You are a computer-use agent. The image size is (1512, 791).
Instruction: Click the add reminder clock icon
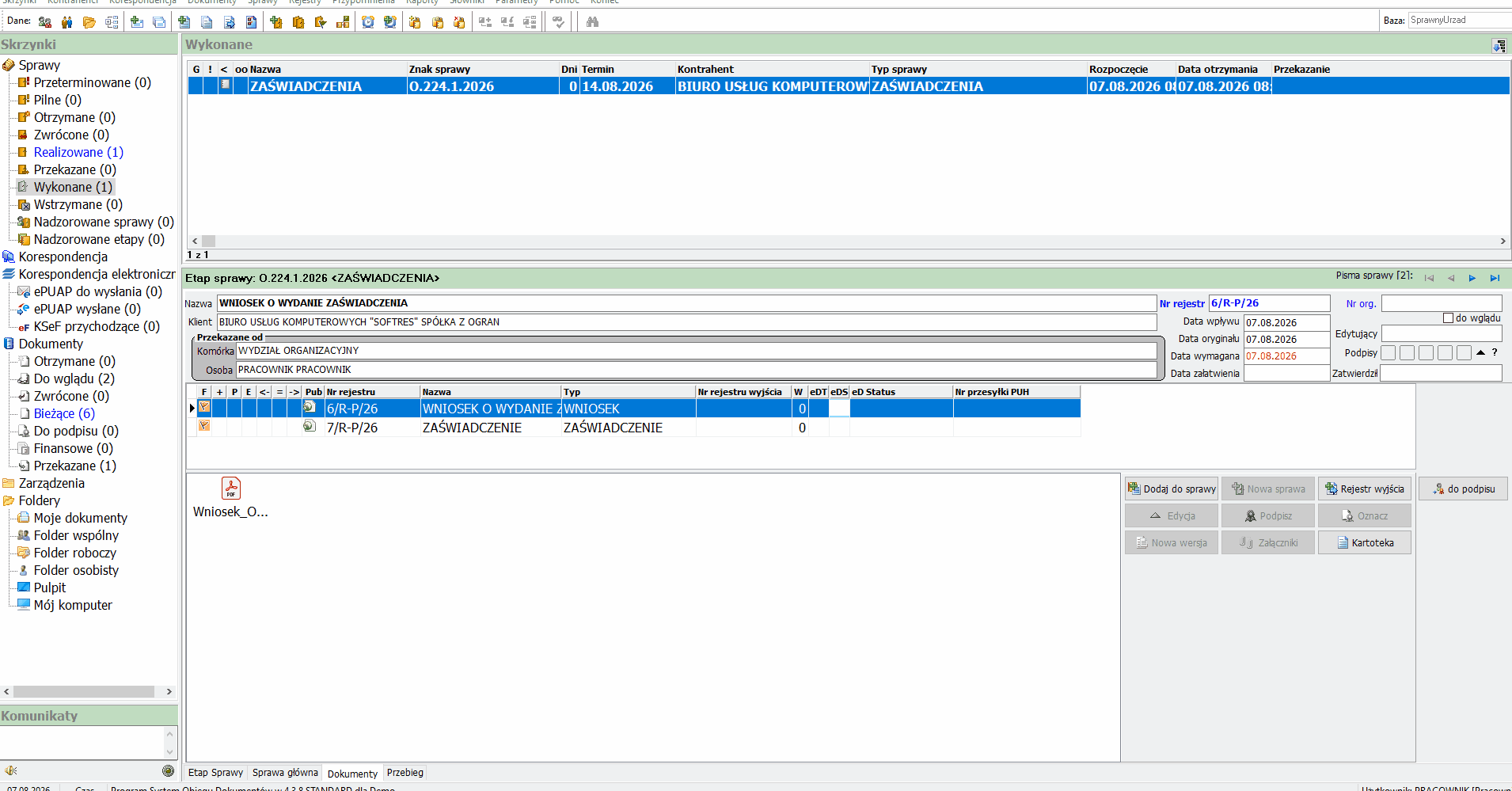[390, 22]
